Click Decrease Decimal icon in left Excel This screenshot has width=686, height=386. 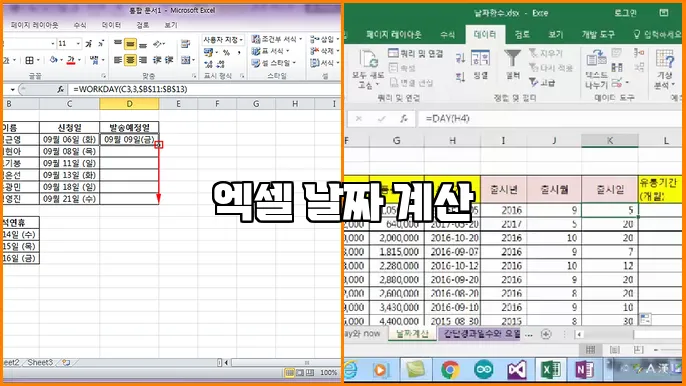coord(220,64)
